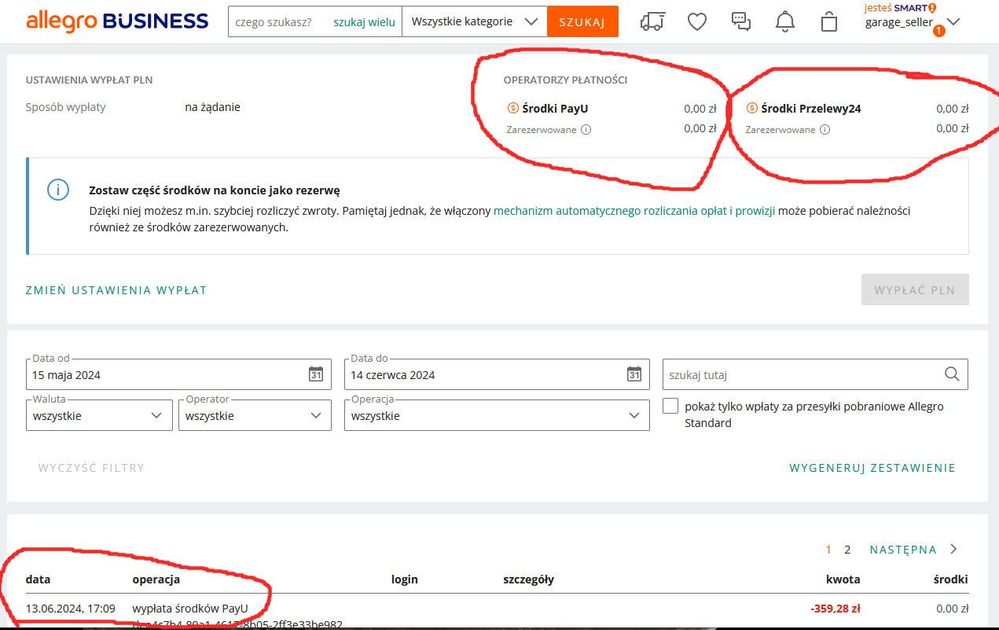Image resolution: width=999 pixels, height=630 pixels.
Task: Enable pokaż tylko wpłaty za przesyłki pobraniowe checkbox
Action: tap(670, 406)
